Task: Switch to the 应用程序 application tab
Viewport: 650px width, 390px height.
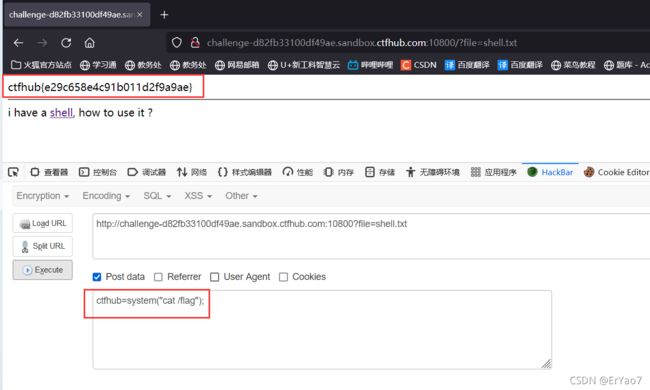Action: click(x=493, y=172)
